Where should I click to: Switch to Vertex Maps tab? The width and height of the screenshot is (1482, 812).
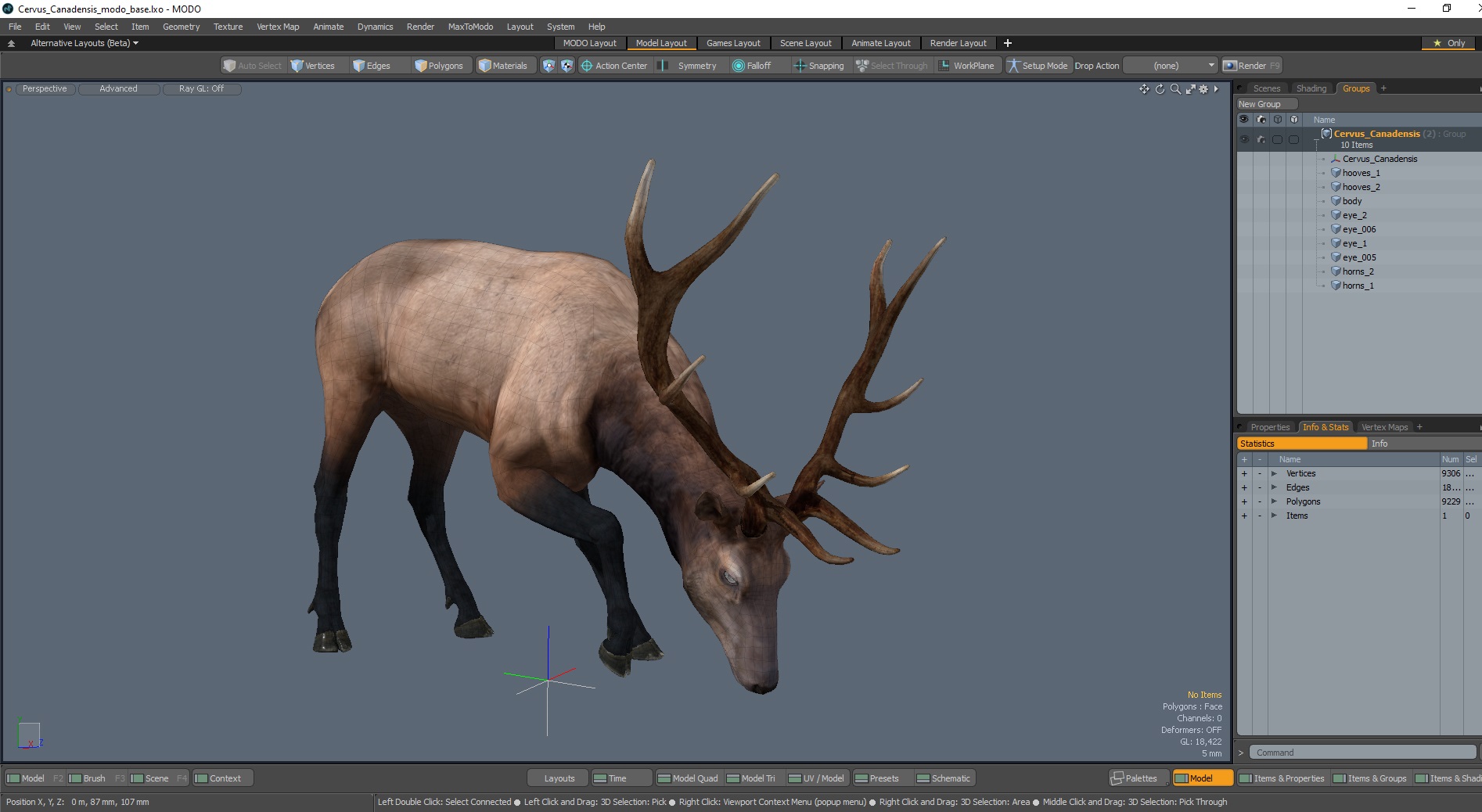click(x=1384, y=427)
